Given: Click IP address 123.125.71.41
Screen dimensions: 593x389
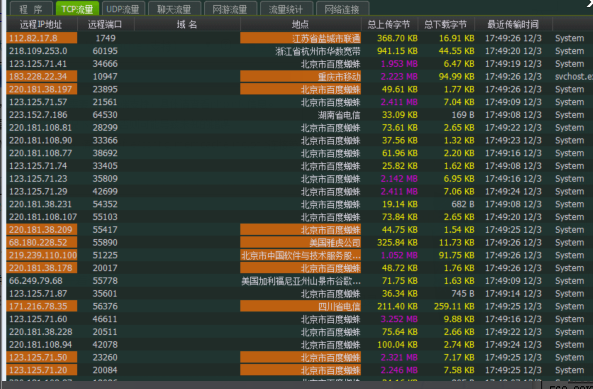Looking at the screenshot, I should click(38, 64).
